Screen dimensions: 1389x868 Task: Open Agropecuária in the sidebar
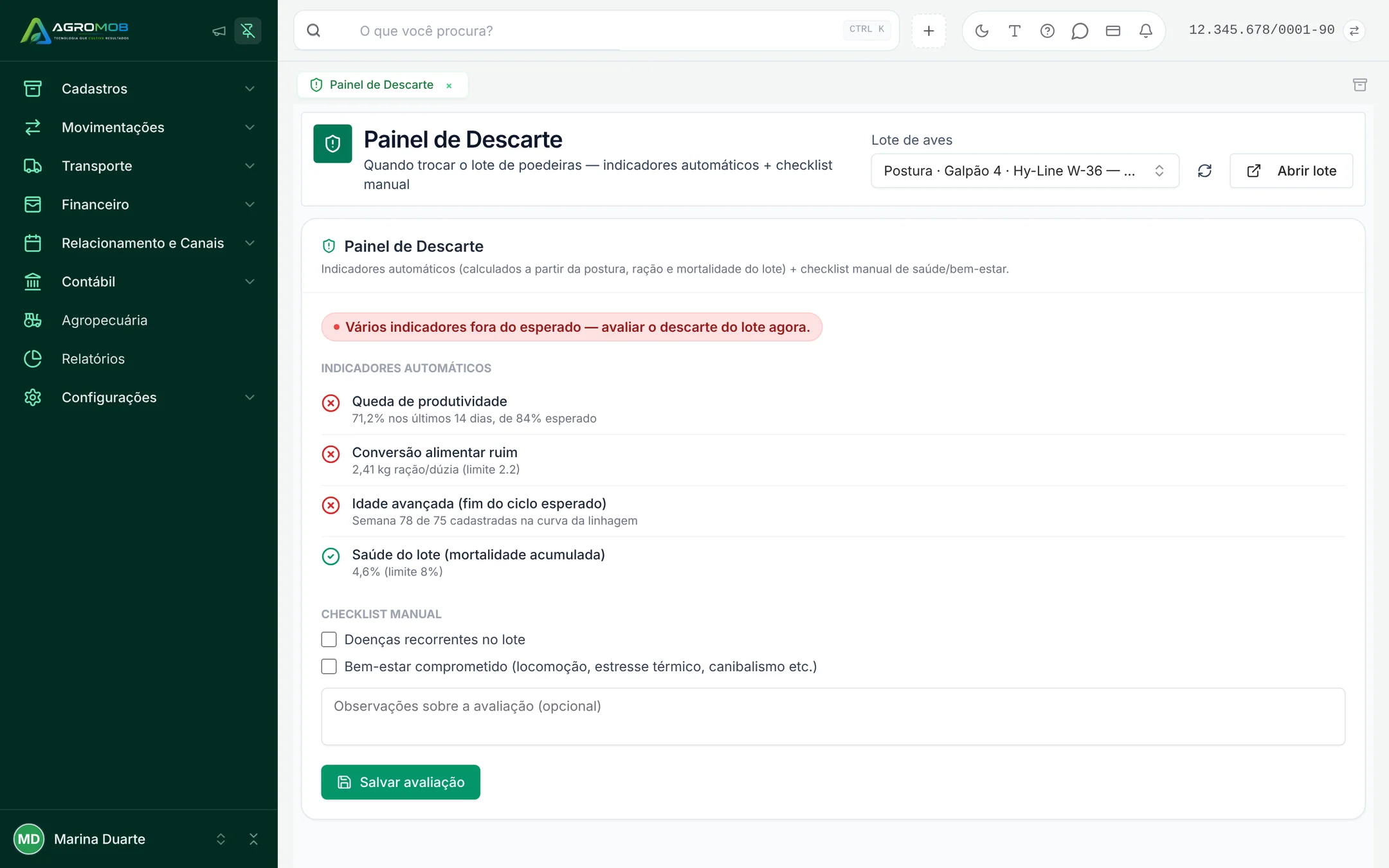click(139, 320)
